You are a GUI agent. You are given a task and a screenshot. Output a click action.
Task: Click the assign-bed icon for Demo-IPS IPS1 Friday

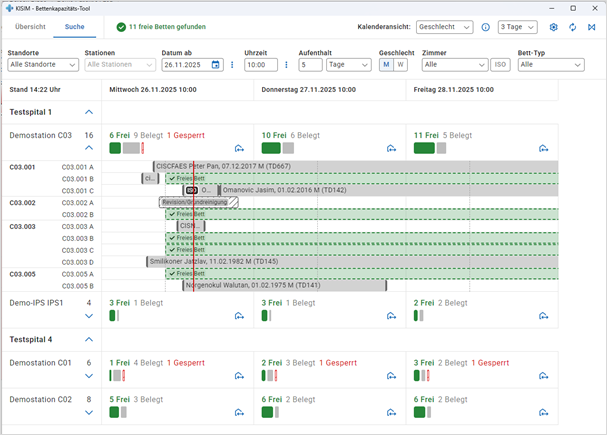[x=543, y=316]
